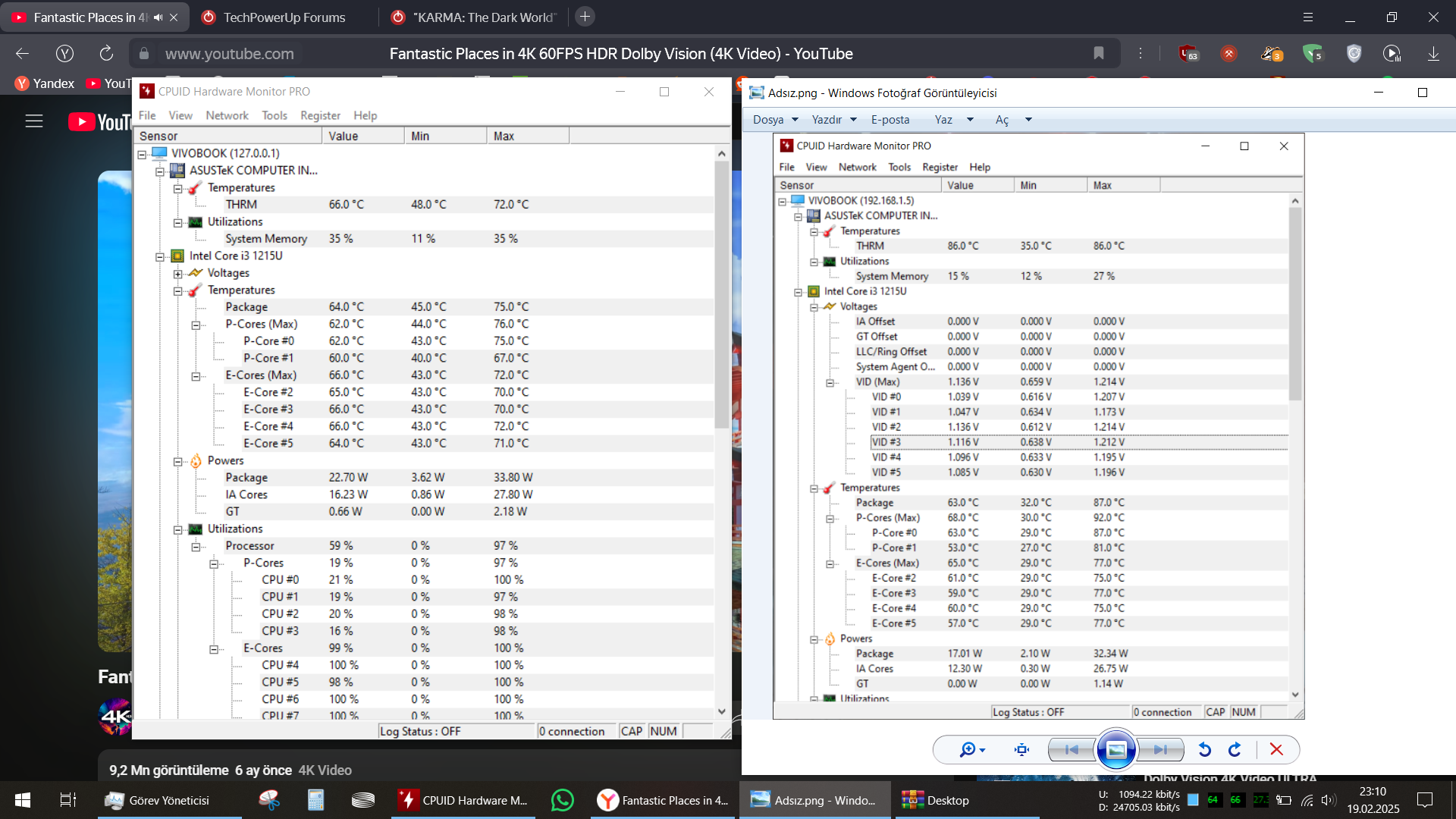The width and height of the screenshot is (1456, 819).
Task: Click E-posta in Photo Viewer menu
Action: pos(890,120)
